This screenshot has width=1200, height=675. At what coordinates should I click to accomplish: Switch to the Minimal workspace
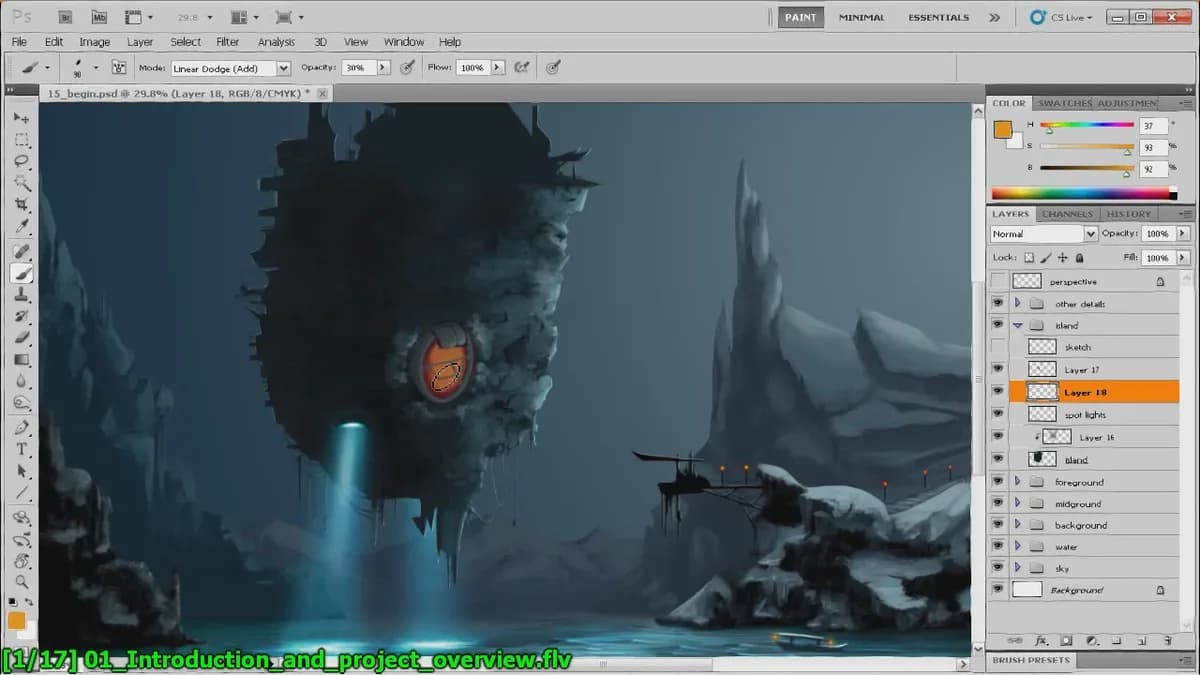tap(861, 17)
